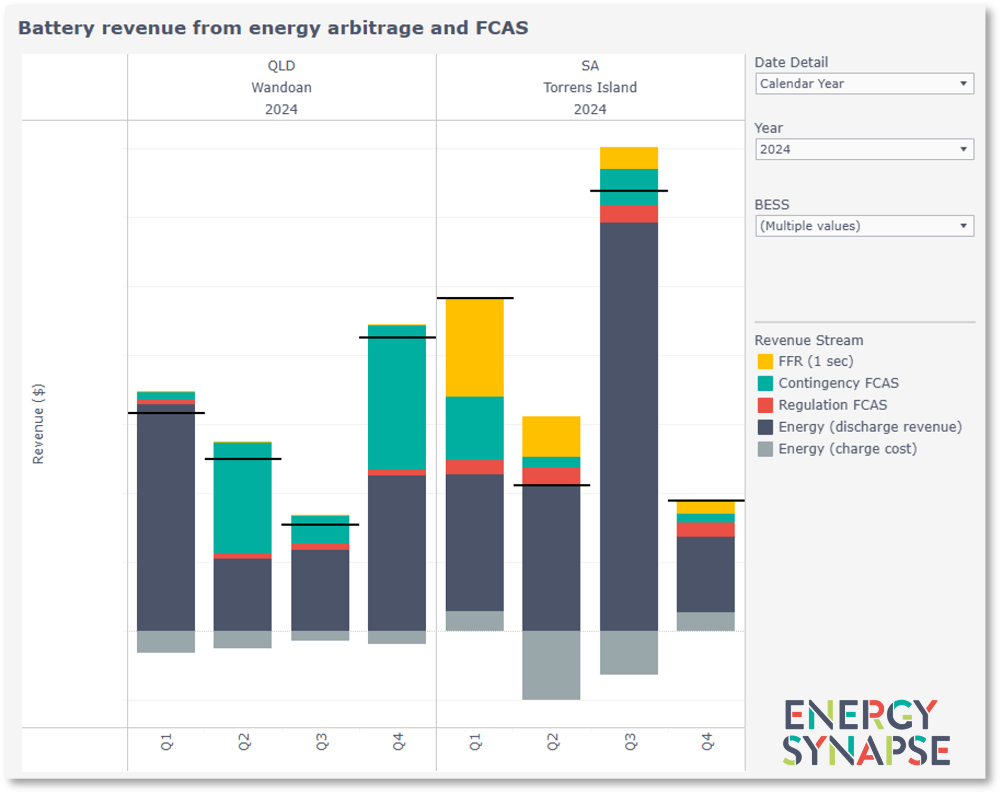The image size is (1000, 794).
Task: Open the Year dropdown showing 2024
Action: [864, 149]
